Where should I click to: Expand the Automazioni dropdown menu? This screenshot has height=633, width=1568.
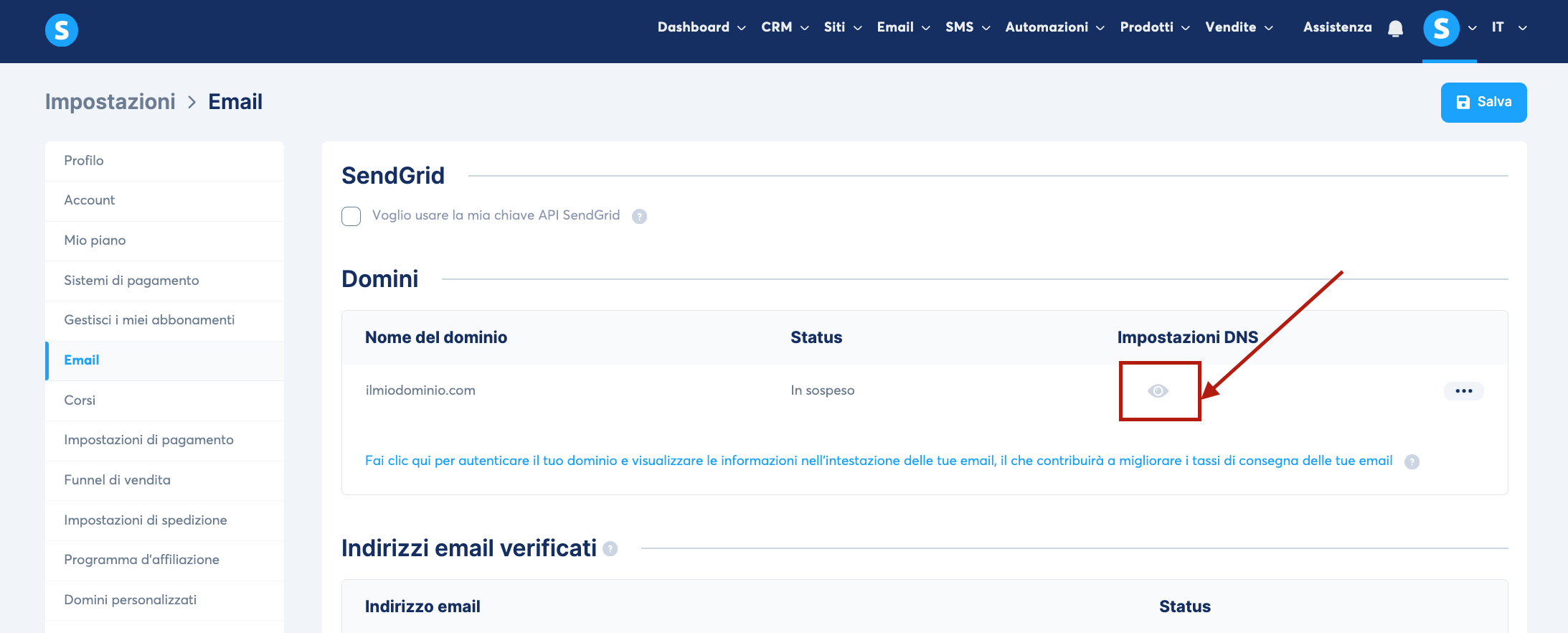point(1054,27)
